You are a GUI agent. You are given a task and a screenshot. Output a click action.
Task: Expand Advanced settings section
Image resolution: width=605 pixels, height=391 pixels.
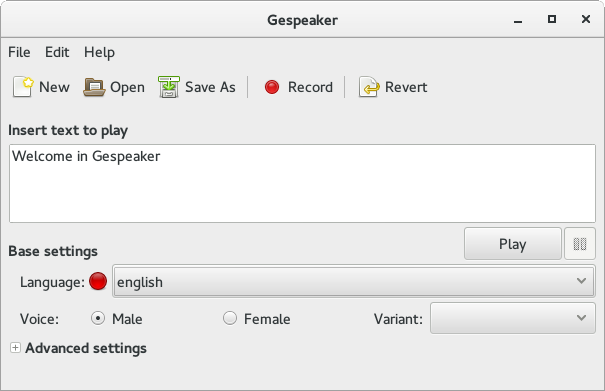pyautogui.click(x=15, y=348)
